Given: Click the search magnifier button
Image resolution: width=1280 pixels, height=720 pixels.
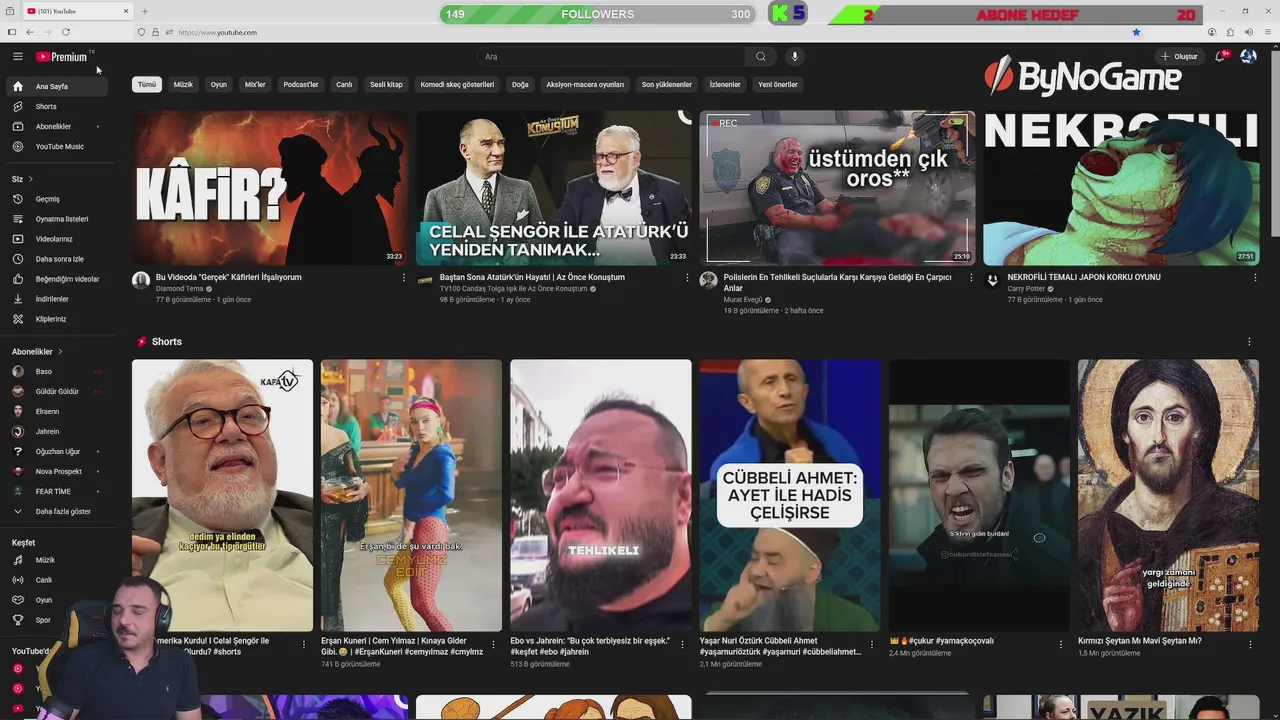Looking at the screenshot, I should 760,57.
